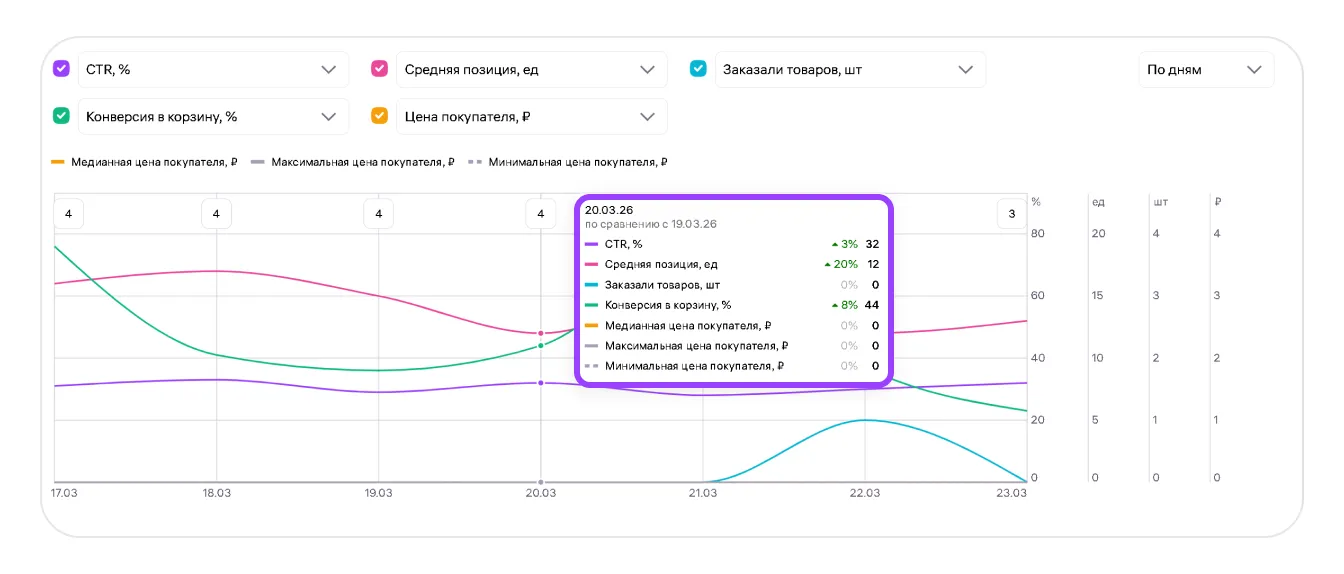Uncheck the pink Средняя позиция checkbox
The image size is (1344, 574).
coord(380,69)
